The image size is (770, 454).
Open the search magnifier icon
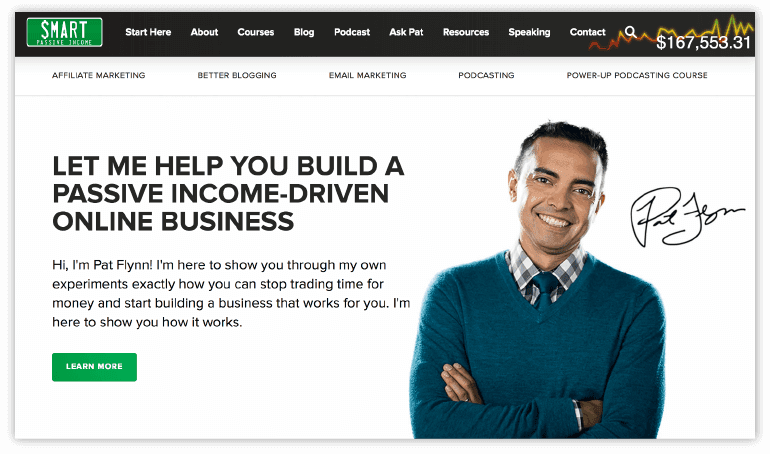point(631,32)
